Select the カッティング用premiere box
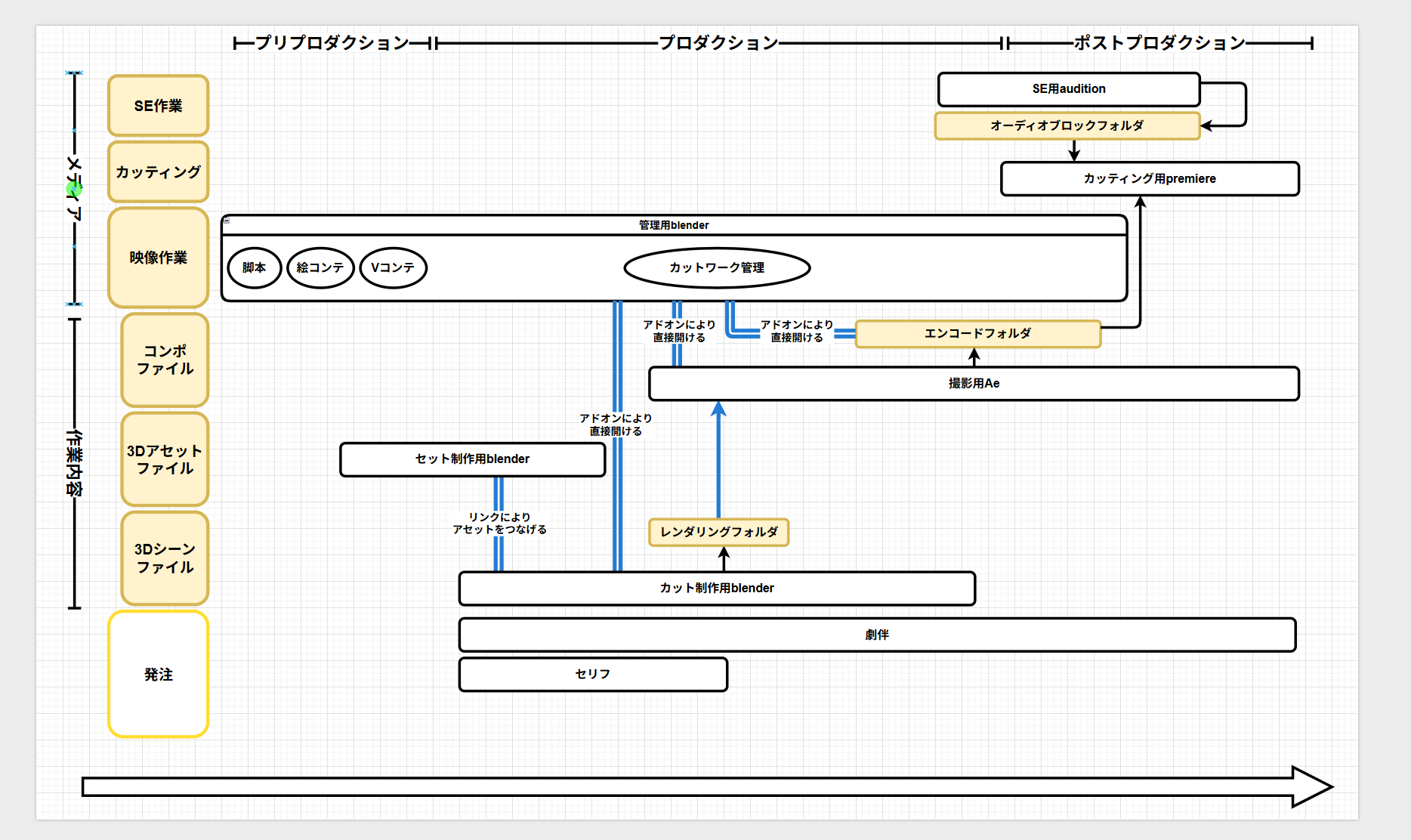 [x=1150, y=179]
